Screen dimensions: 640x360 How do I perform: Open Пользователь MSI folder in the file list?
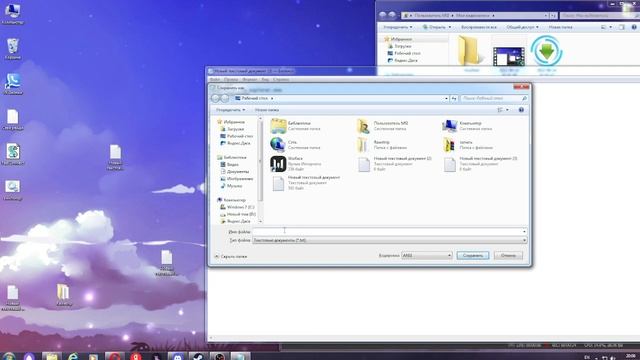click(382, 126)
